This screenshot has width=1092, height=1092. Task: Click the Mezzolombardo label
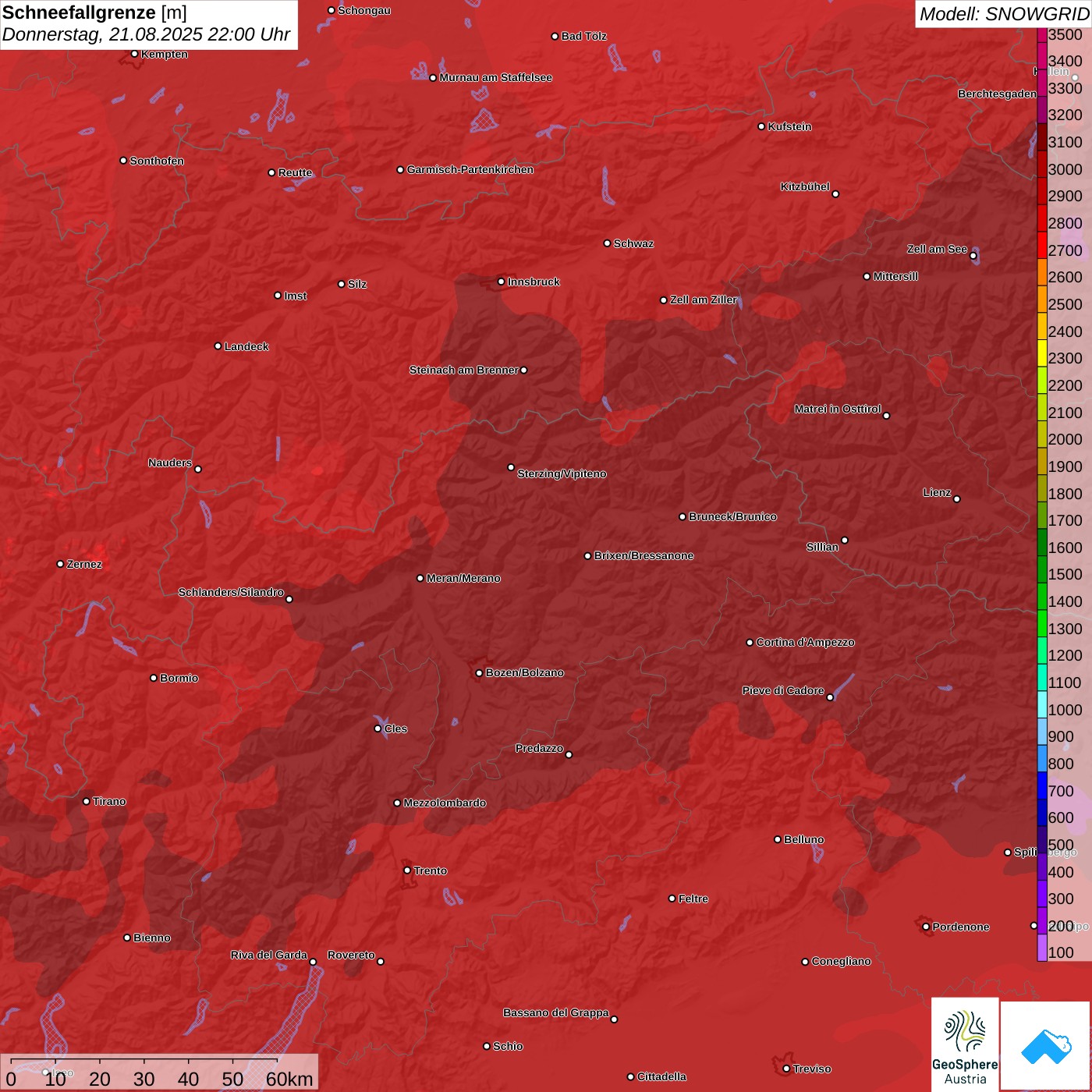(445, 803)
